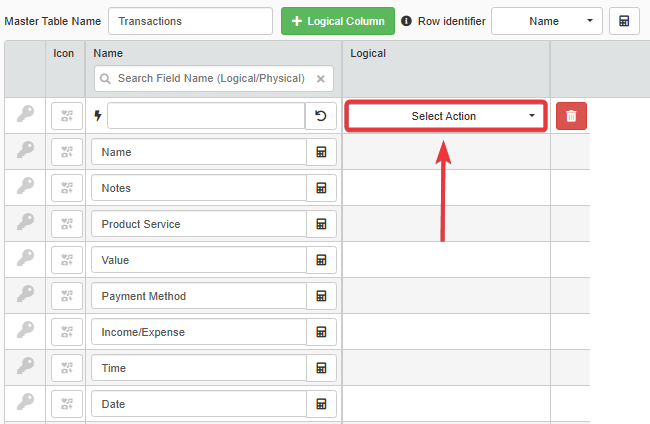The height and width of the screenshot is (424, 650).
Task: Clear the field name search box
Action: click(320, 79)
